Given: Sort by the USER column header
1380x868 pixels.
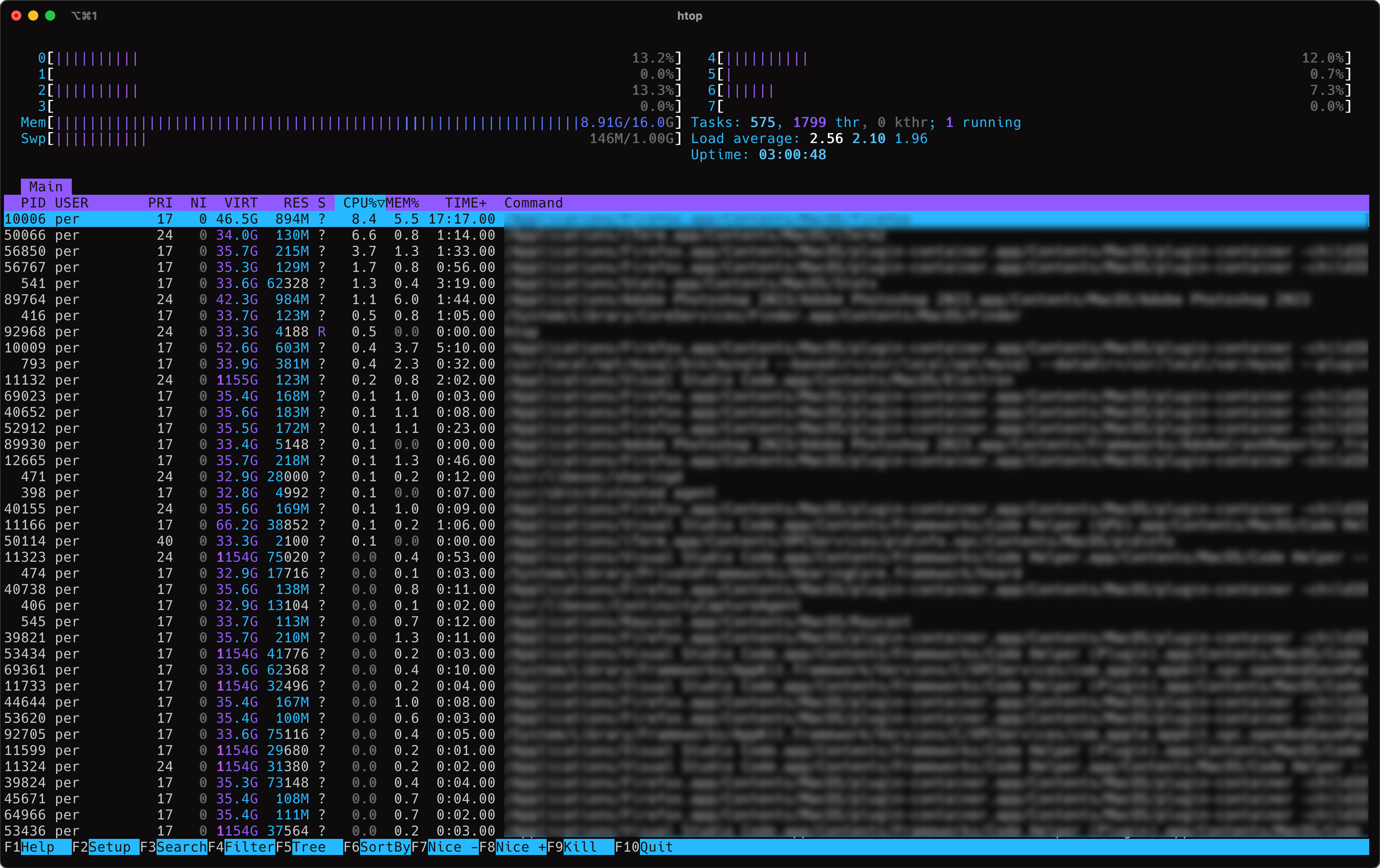Looking at the screenshot, I should pos(72,203).
